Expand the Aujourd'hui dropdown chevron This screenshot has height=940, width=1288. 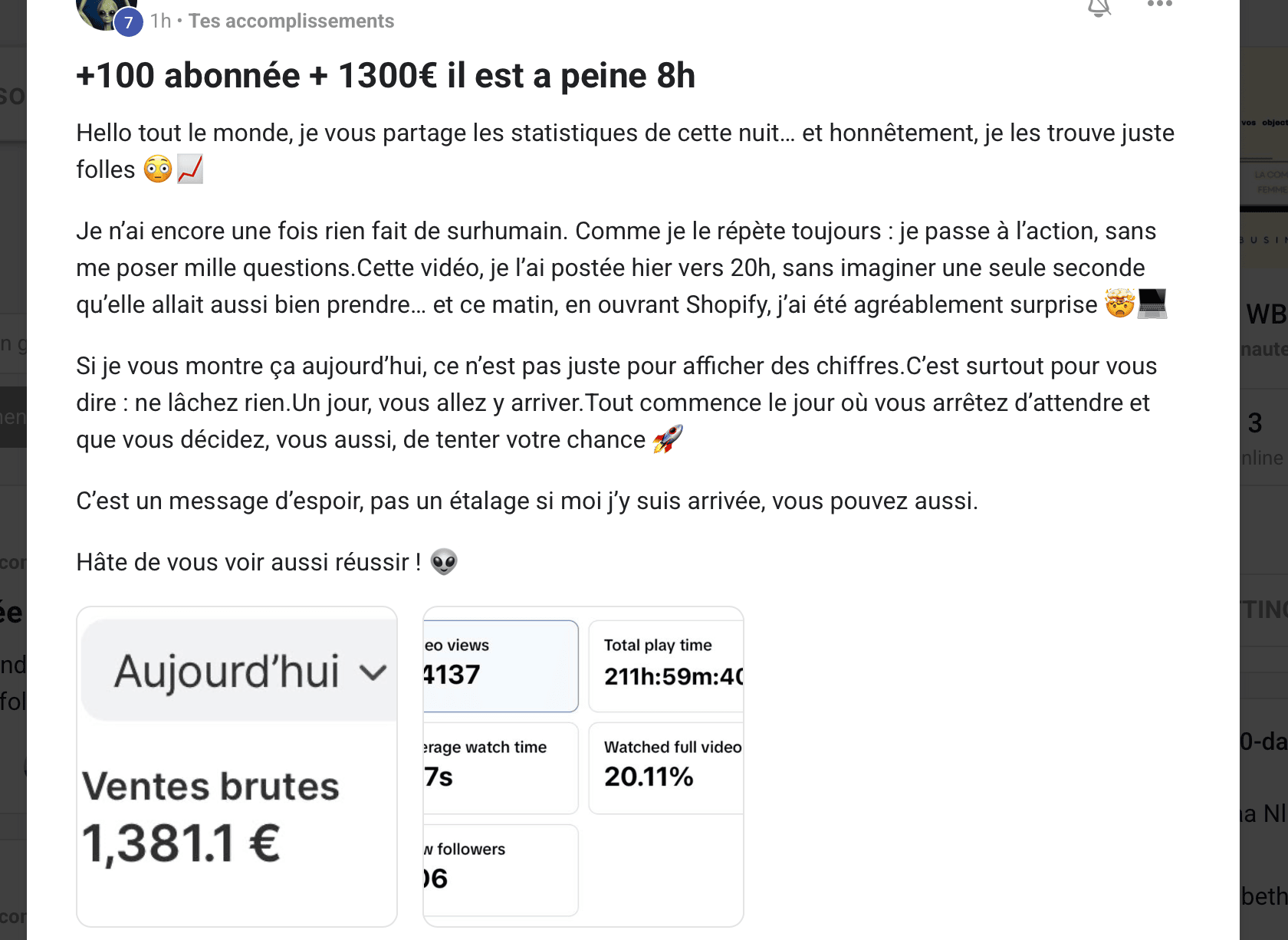pyautogui.click(x=373, y=672)
